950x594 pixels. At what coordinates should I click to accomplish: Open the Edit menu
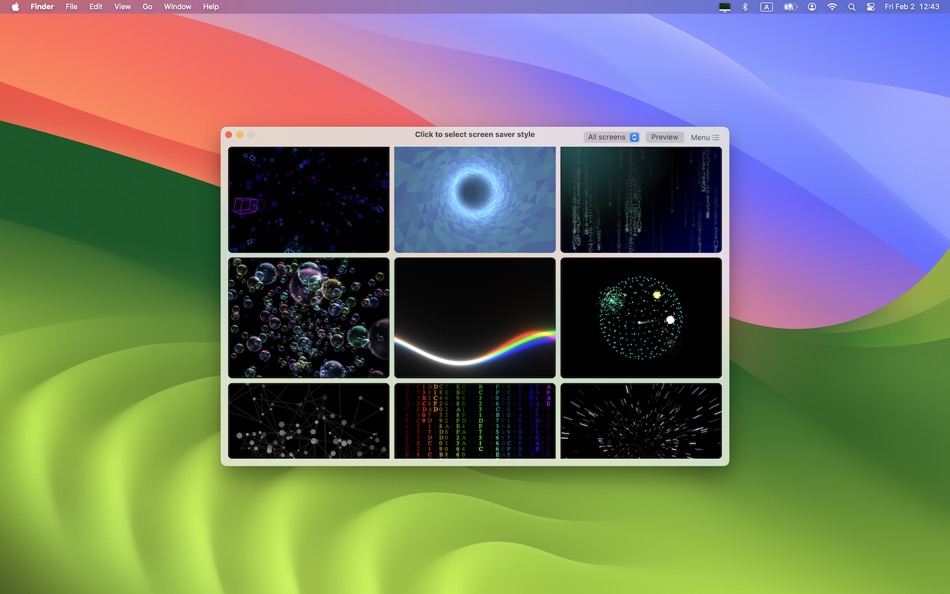[96, 7]
